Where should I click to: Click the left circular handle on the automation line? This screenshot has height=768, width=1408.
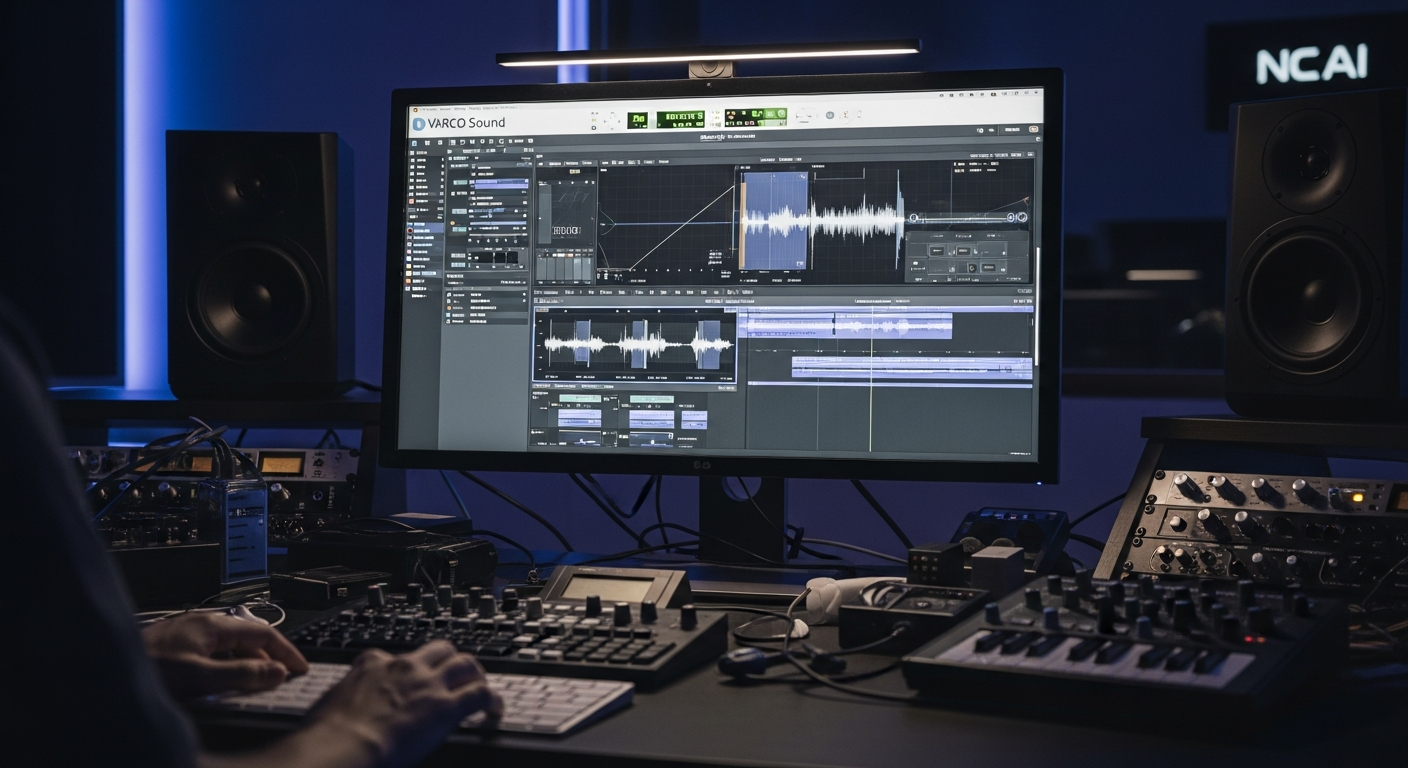click(x=912, y=217)
